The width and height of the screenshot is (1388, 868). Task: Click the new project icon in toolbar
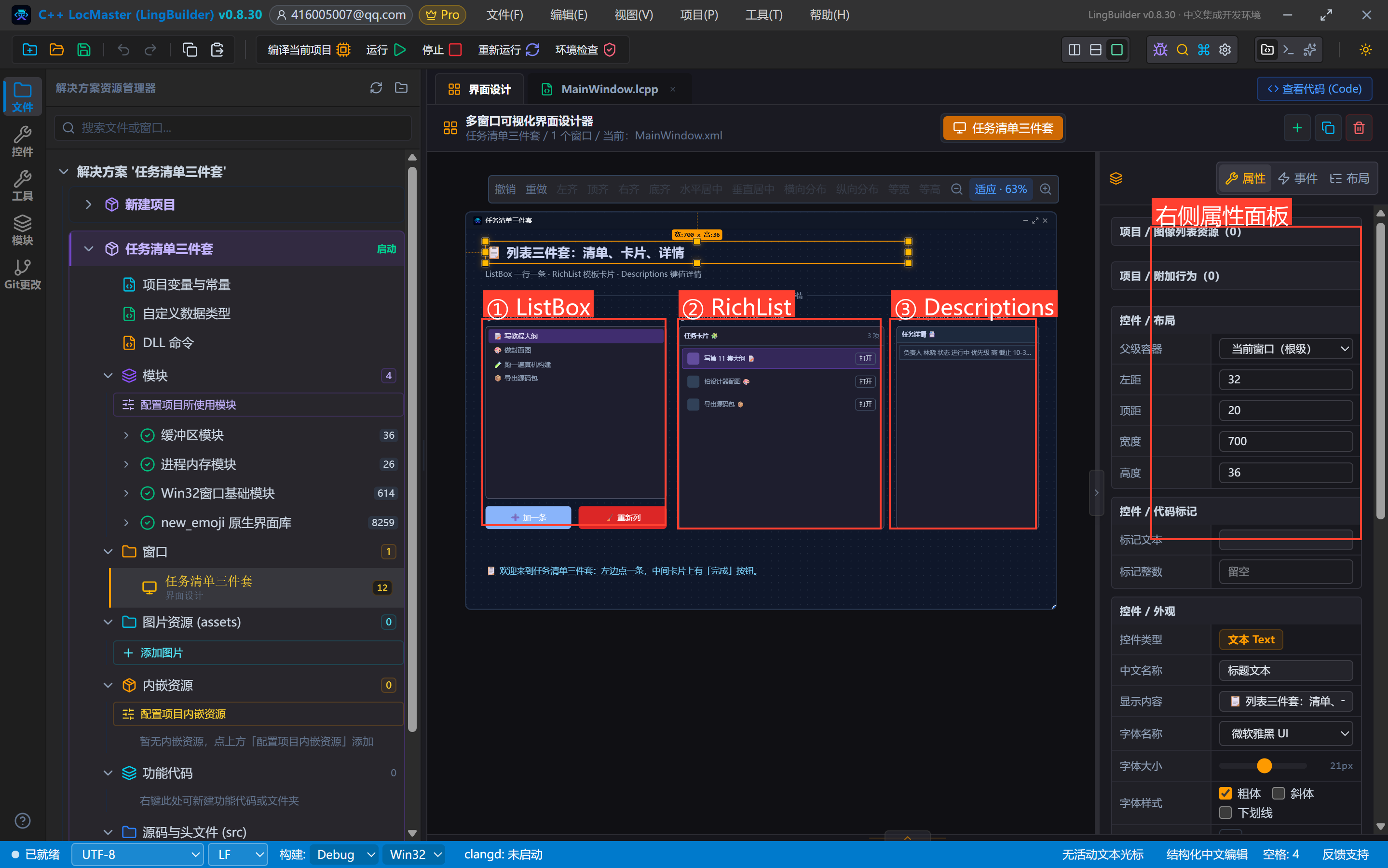(29, 50)
